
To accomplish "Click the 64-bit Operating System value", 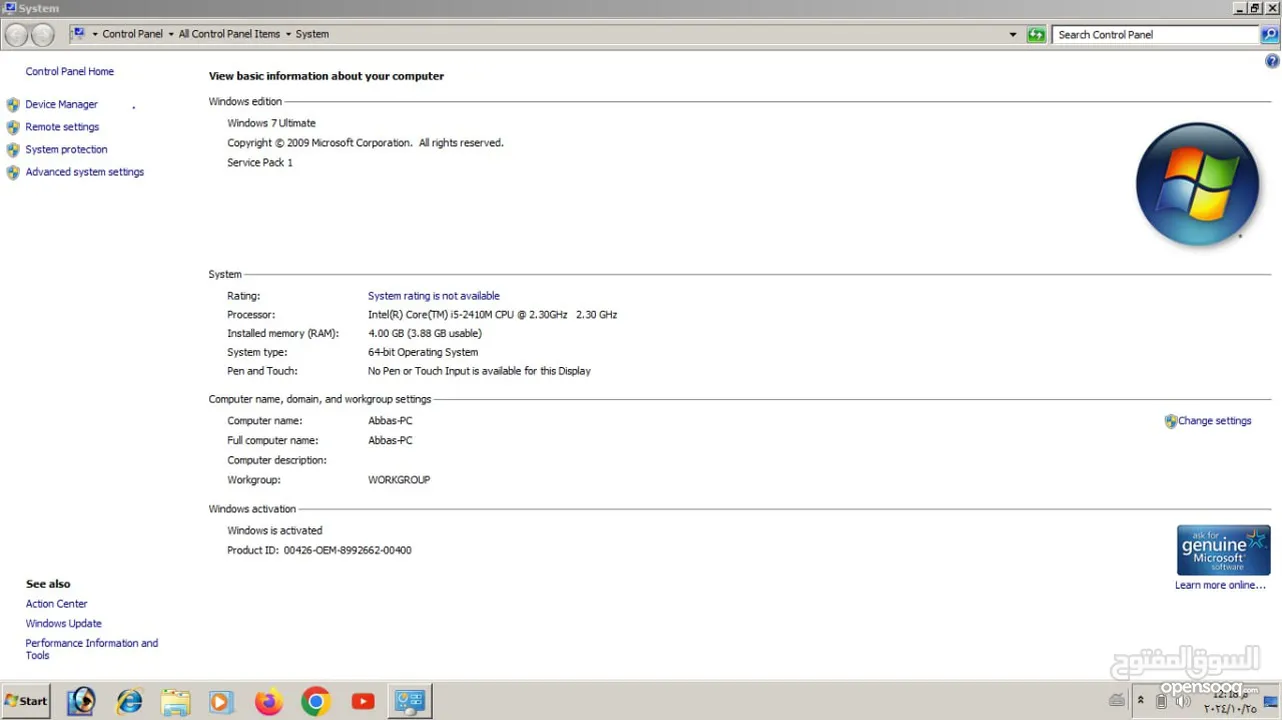I will [x=423, y=353].
